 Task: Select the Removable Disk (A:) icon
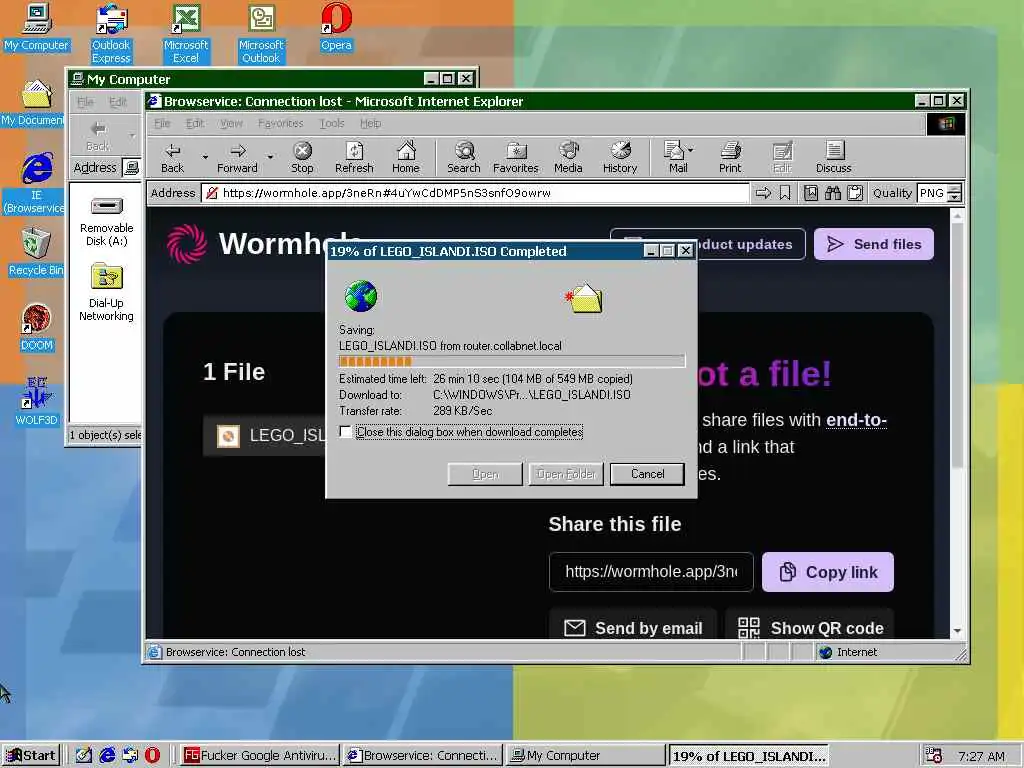click(106, 221)
